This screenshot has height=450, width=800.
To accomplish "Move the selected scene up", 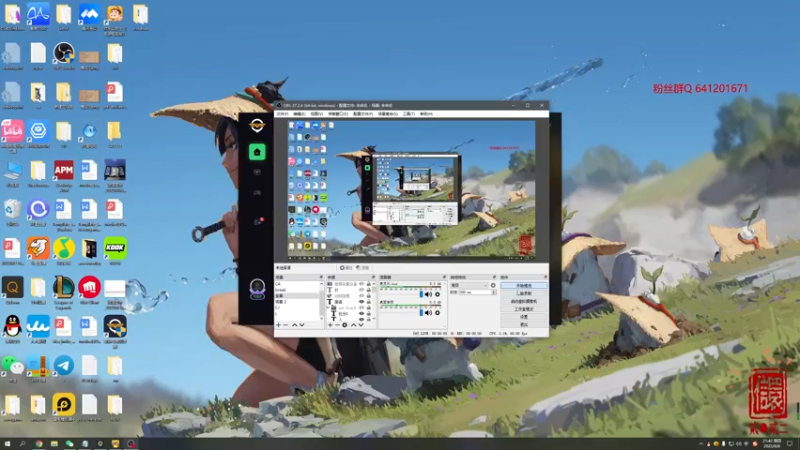I will (294, 325).
